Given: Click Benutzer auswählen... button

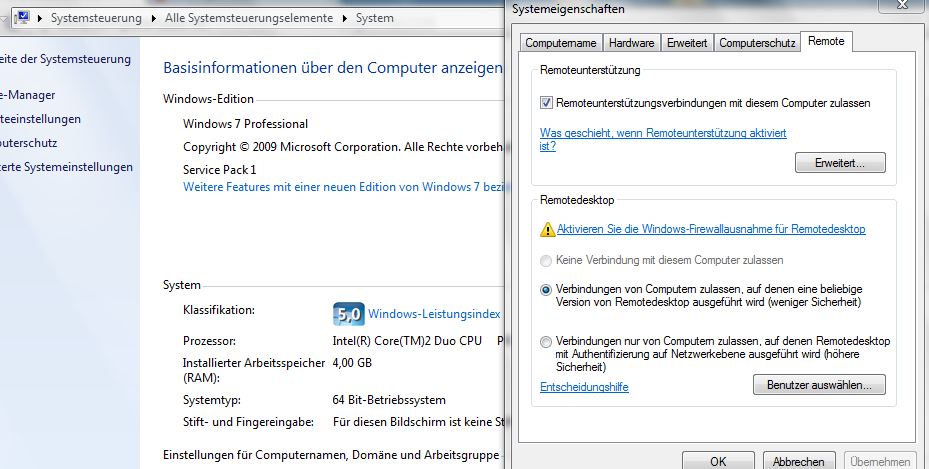Looking at the screenshot, I should point(819,385).
